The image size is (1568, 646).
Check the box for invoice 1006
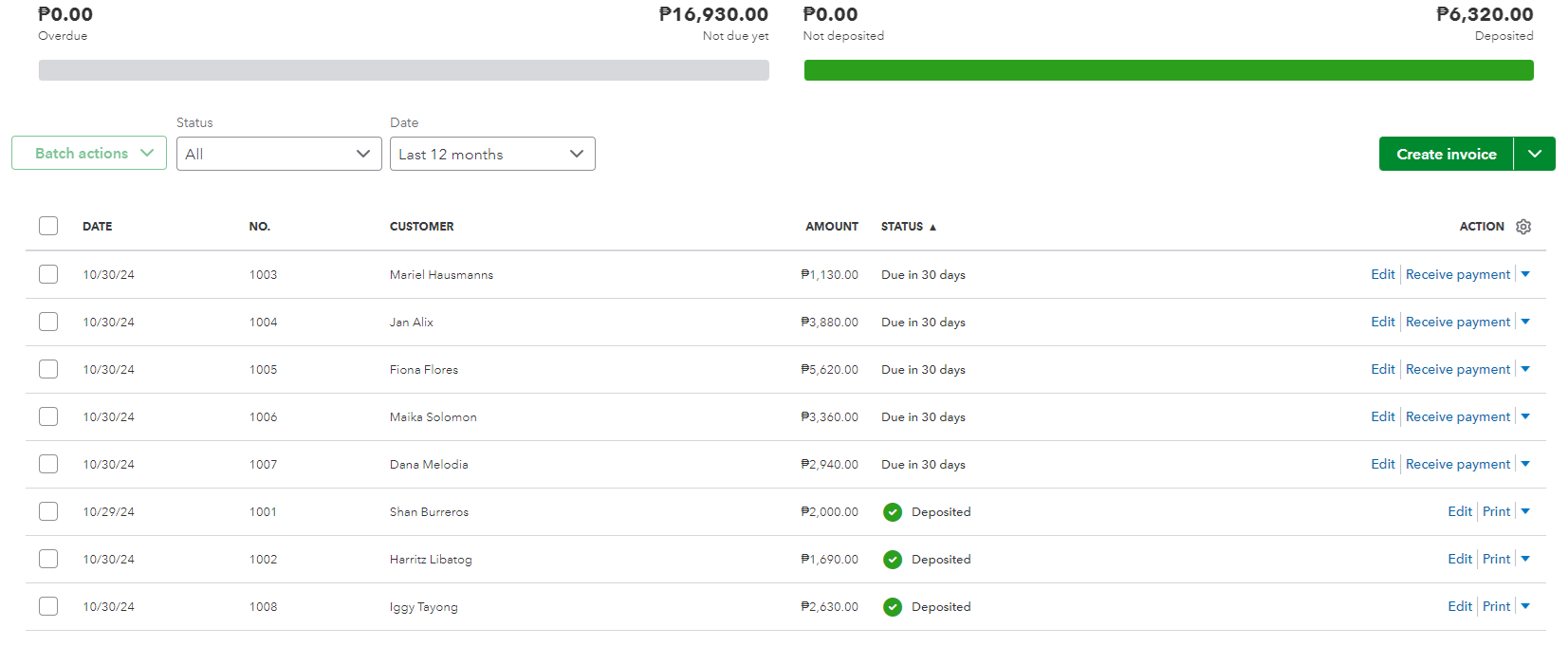pyautogui.click(x=48, y=416)
